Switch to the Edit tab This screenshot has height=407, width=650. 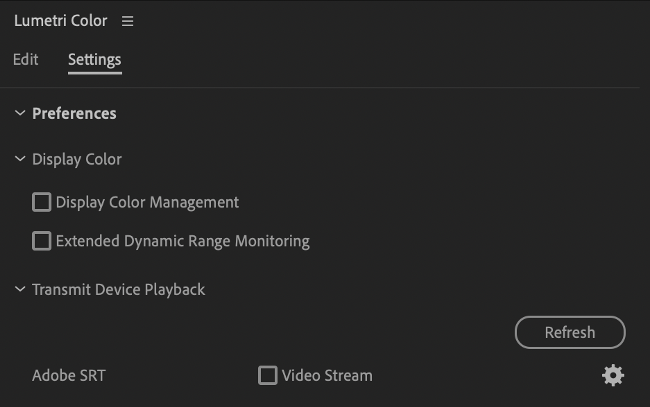(26, 60)
